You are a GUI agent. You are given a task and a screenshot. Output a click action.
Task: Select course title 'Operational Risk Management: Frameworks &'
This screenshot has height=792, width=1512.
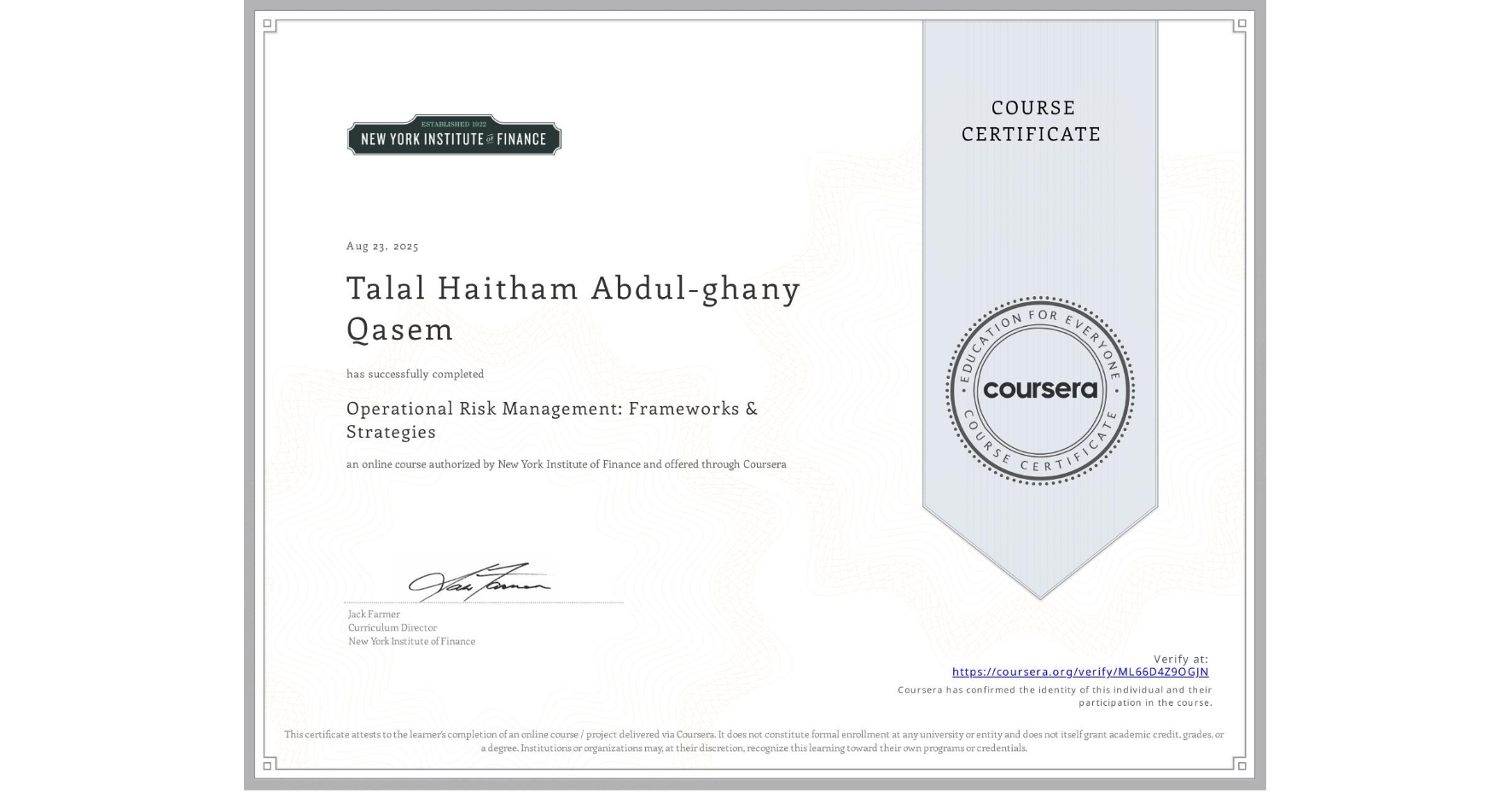[552, 408]
